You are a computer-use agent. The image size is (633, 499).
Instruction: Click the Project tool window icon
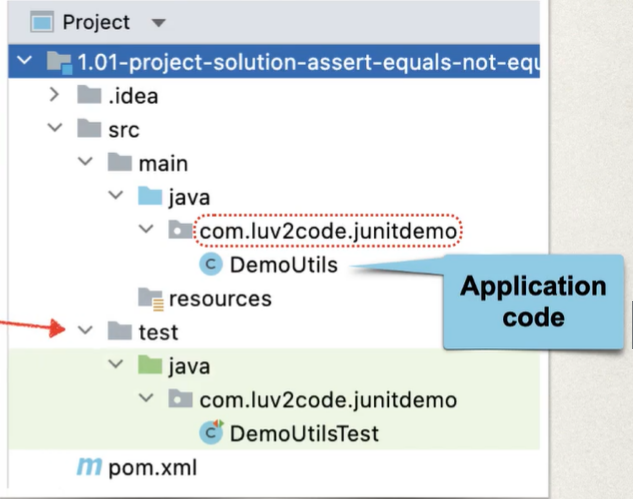pyautogui.click(x=40, y=22)
